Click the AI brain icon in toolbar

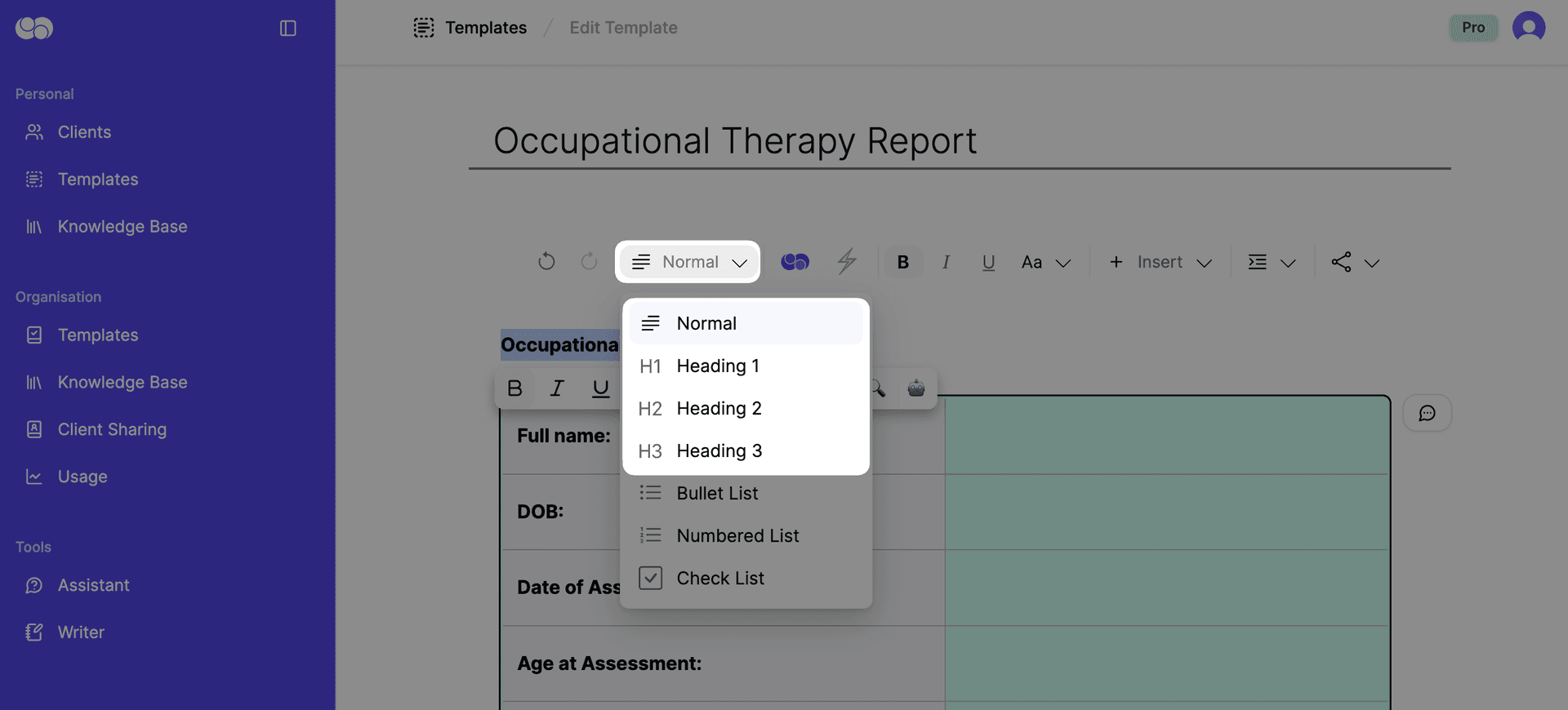coord(795,262)
